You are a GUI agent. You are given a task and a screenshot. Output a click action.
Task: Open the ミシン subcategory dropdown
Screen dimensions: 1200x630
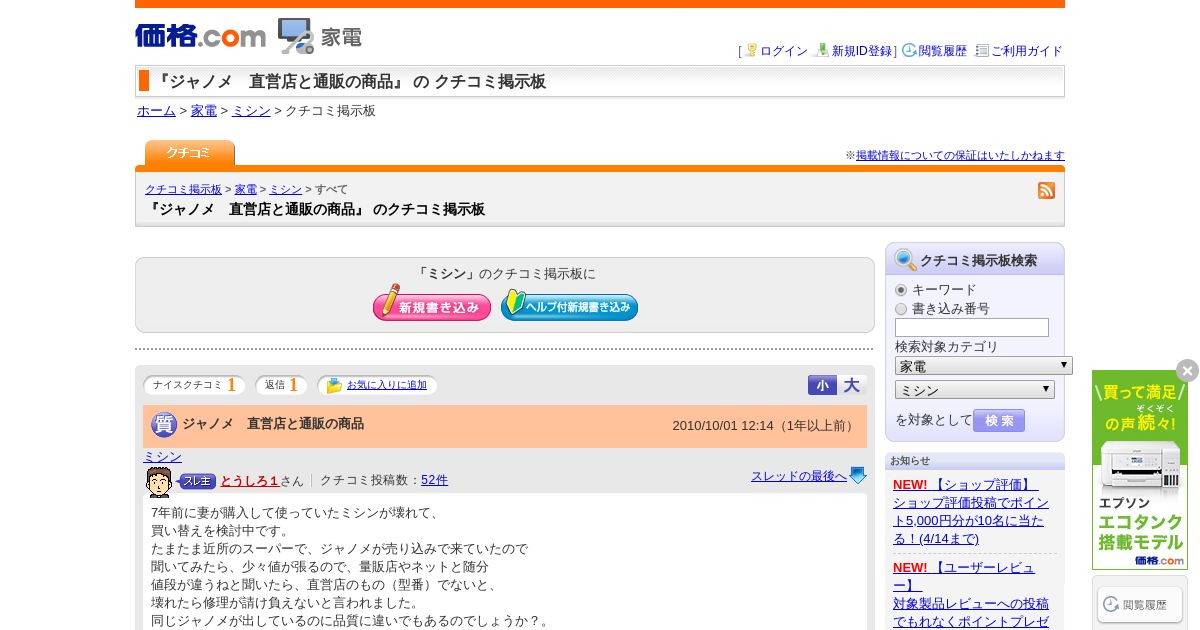pyautogui.click(x=975, y=390)
